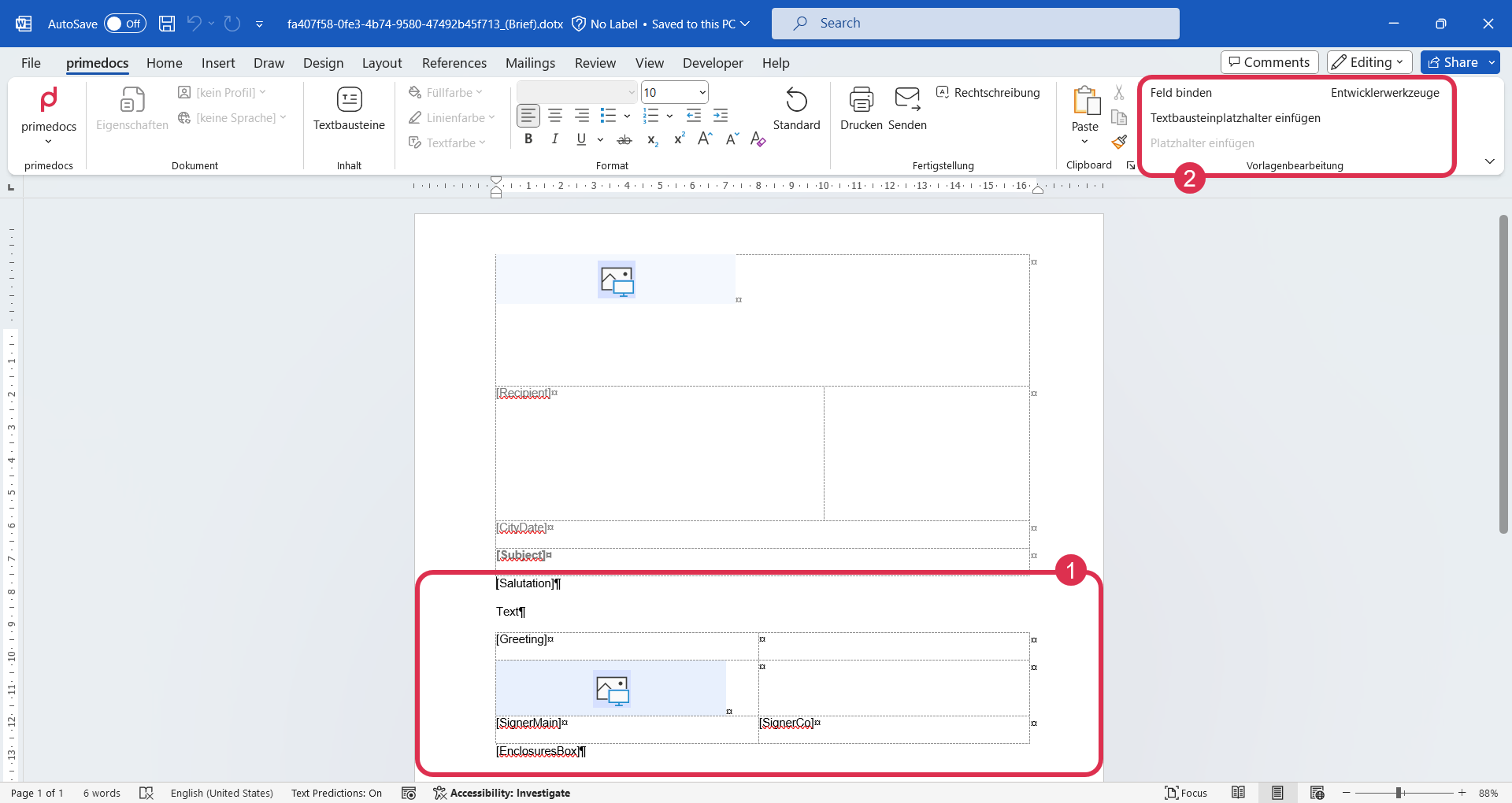Open Editing mode dropdown

[1369, 62]
